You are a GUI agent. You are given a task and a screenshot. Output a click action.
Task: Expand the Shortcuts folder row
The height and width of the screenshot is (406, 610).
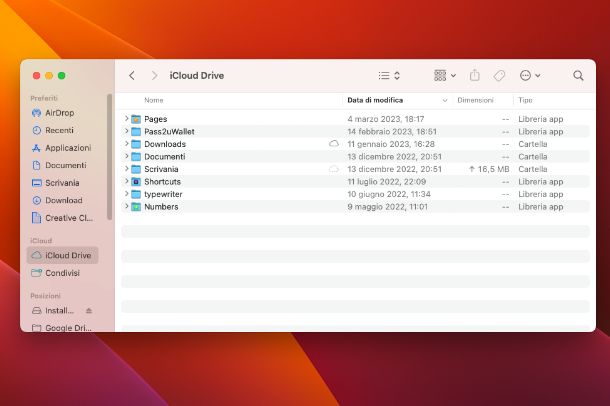pos(126,181)
